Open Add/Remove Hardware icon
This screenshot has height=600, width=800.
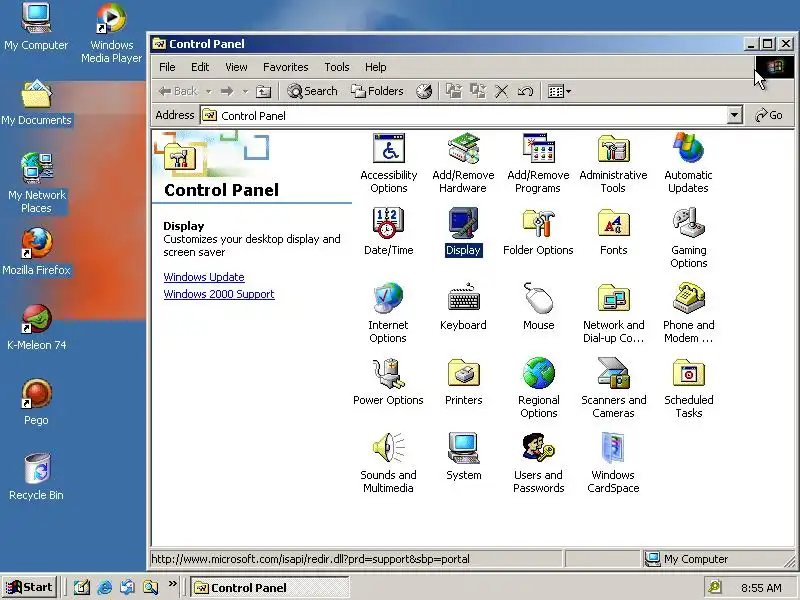click(x=463, y=163)
